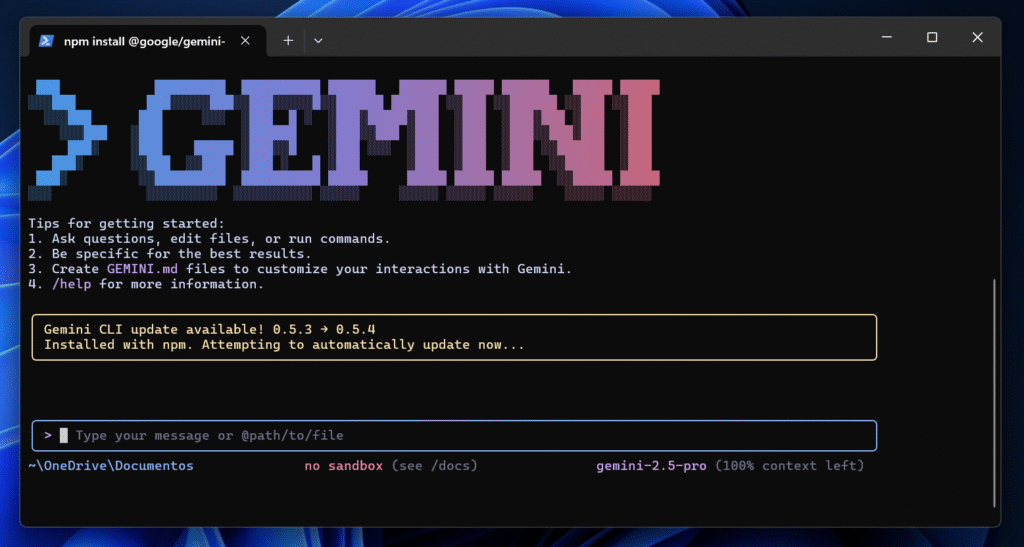Click the 'Installed with npm. Attempting to automatically update' line
The height and width of the screenshot is (547, 1024).
[x=284, y=345]
